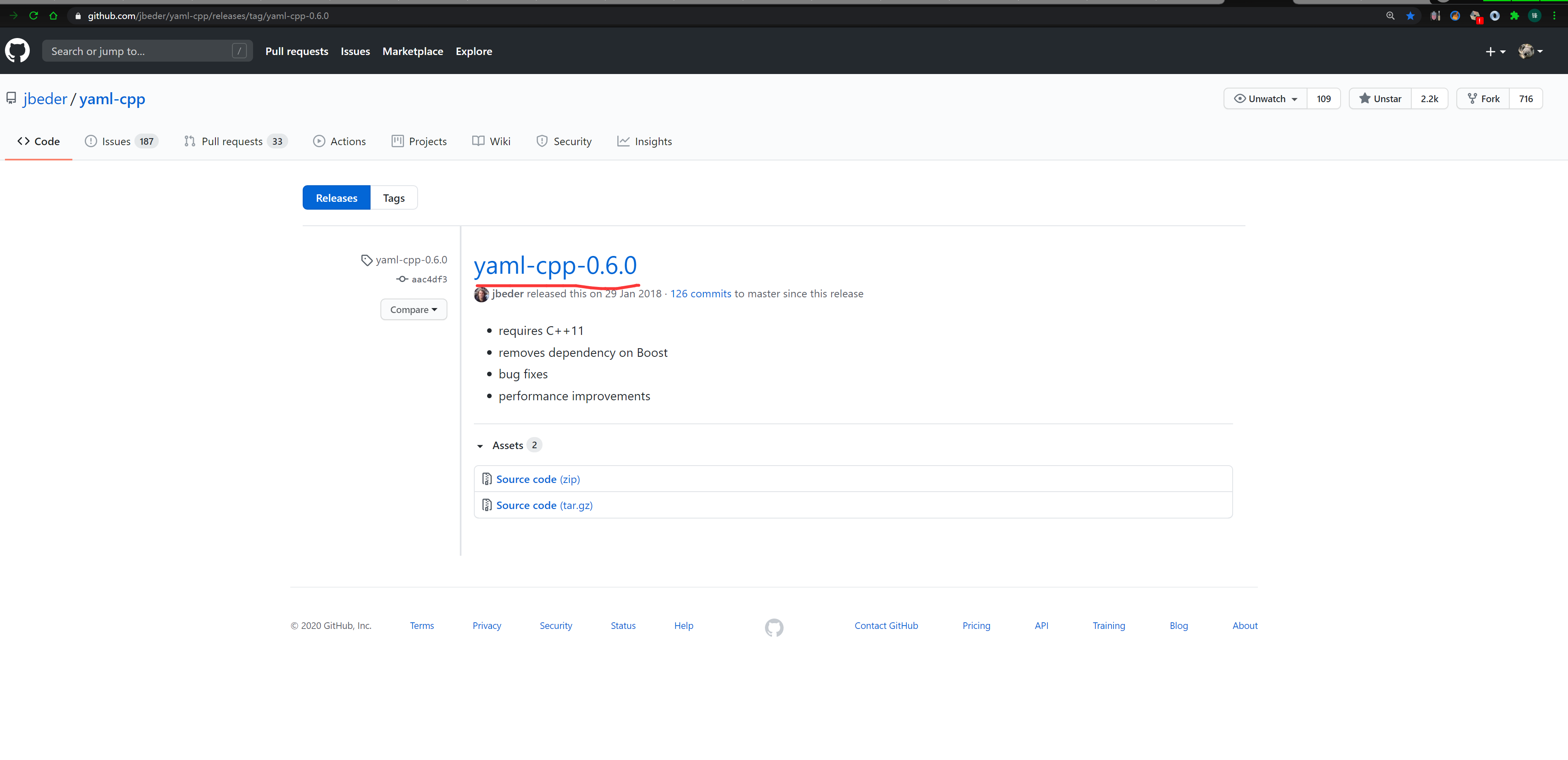
Task: Unstar the yaml-cpp repository
Action: [x=1380, y=98]
